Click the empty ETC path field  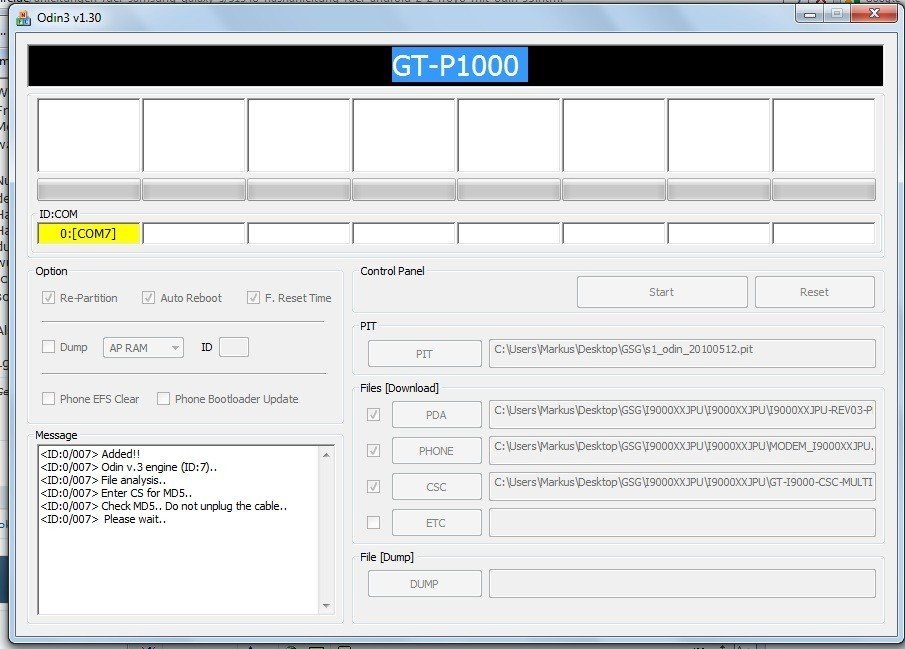[682, 523]
